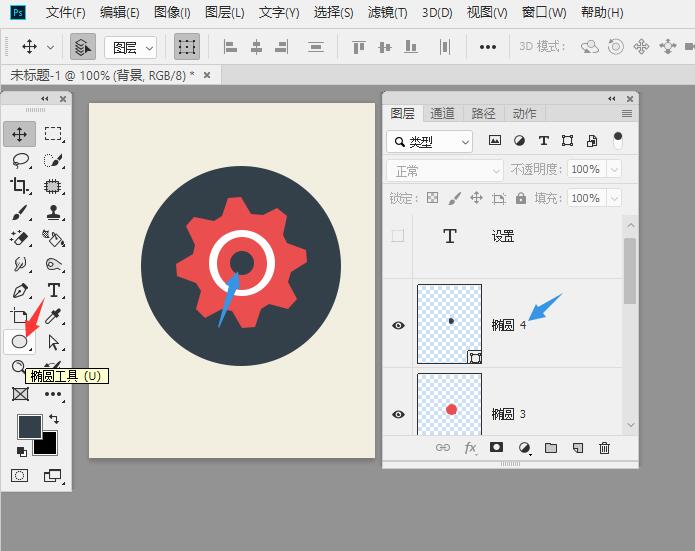The width and height of the screenshot is (695, 551).
Task: Switch to the 通道 tab
Action: [x=442, y=113]
